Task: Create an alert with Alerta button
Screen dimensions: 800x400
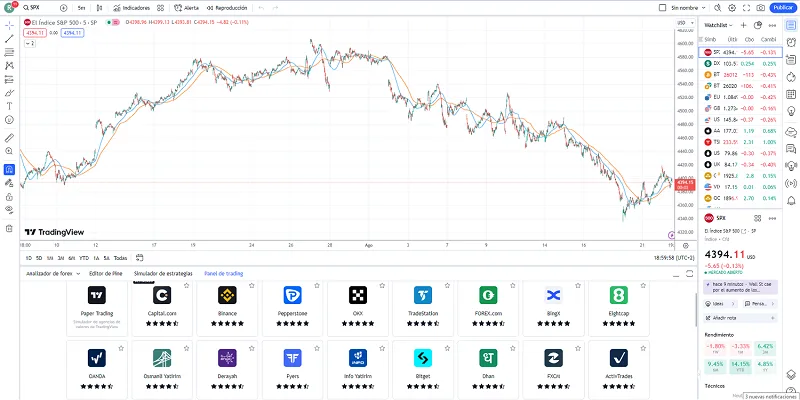Action: pos(187,8)
